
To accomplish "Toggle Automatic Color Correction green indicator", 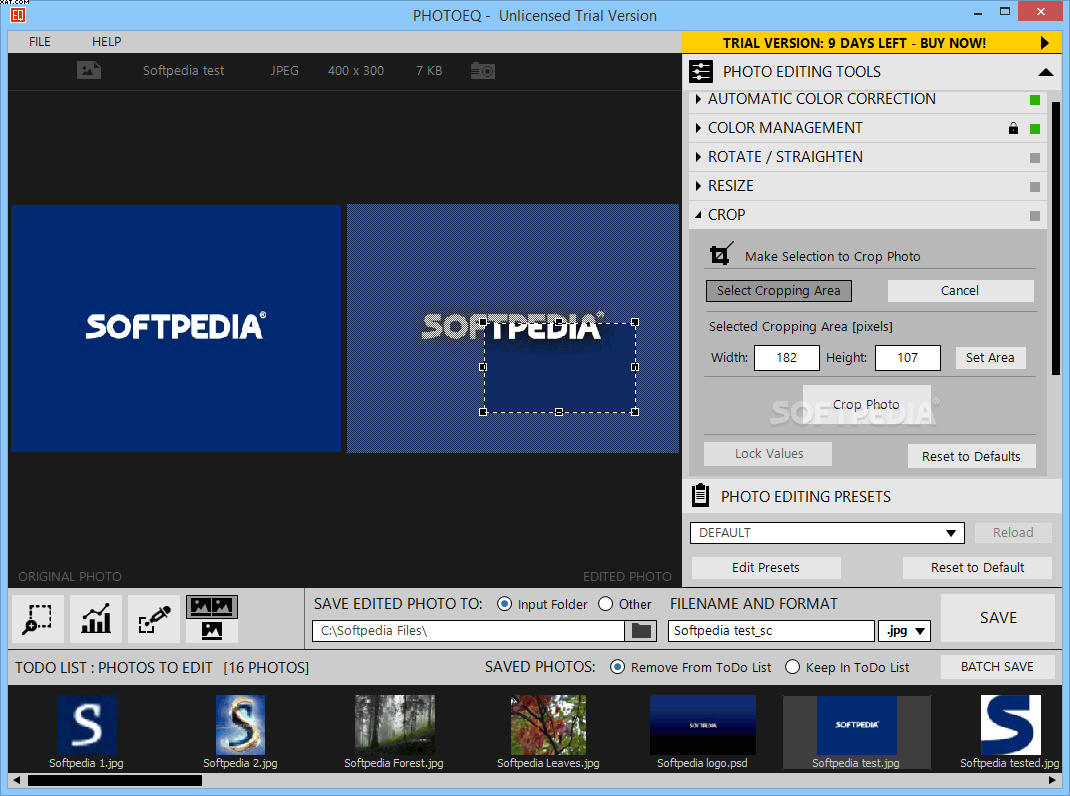I will [x=1035, y=100].
